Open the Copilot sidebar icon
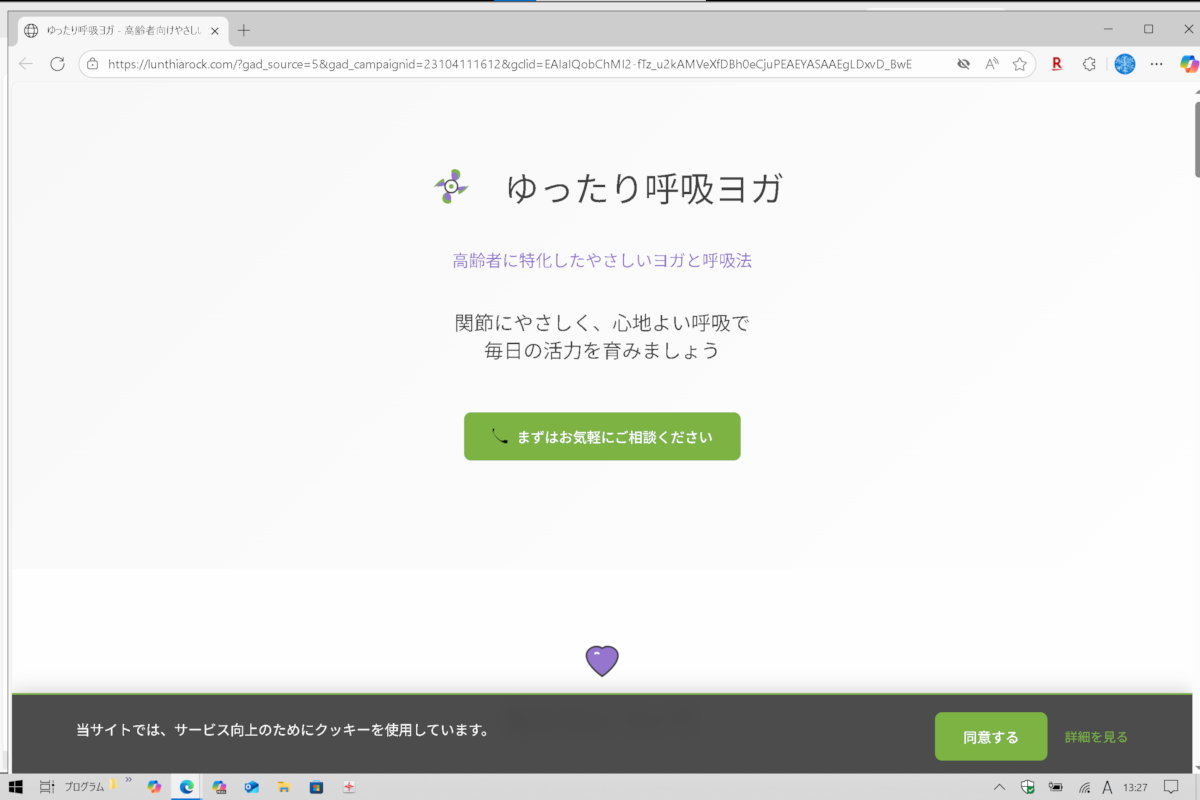 coord(1188,64)
